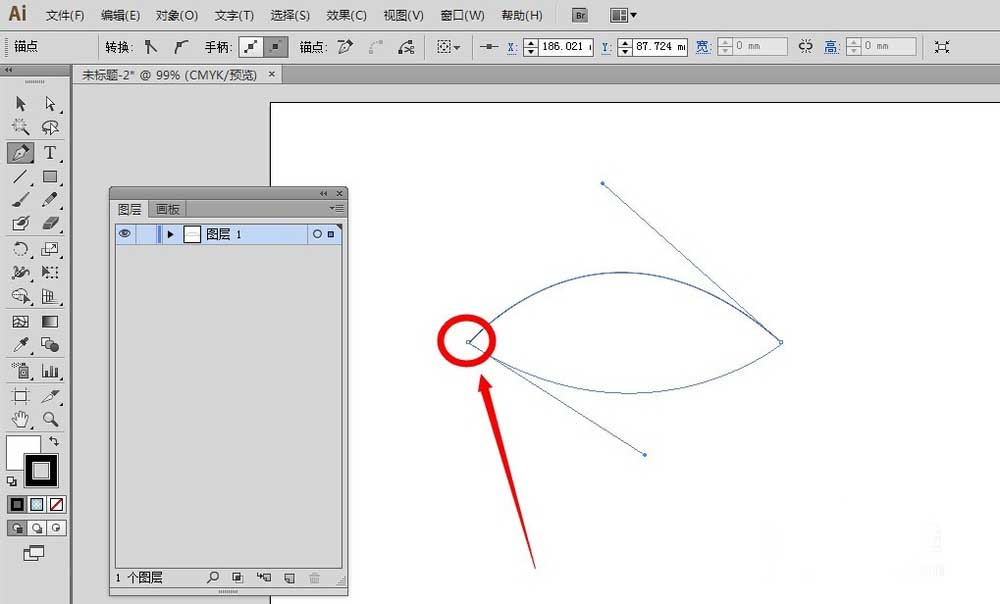Open the 选择(S) menu

click(290, 15)
